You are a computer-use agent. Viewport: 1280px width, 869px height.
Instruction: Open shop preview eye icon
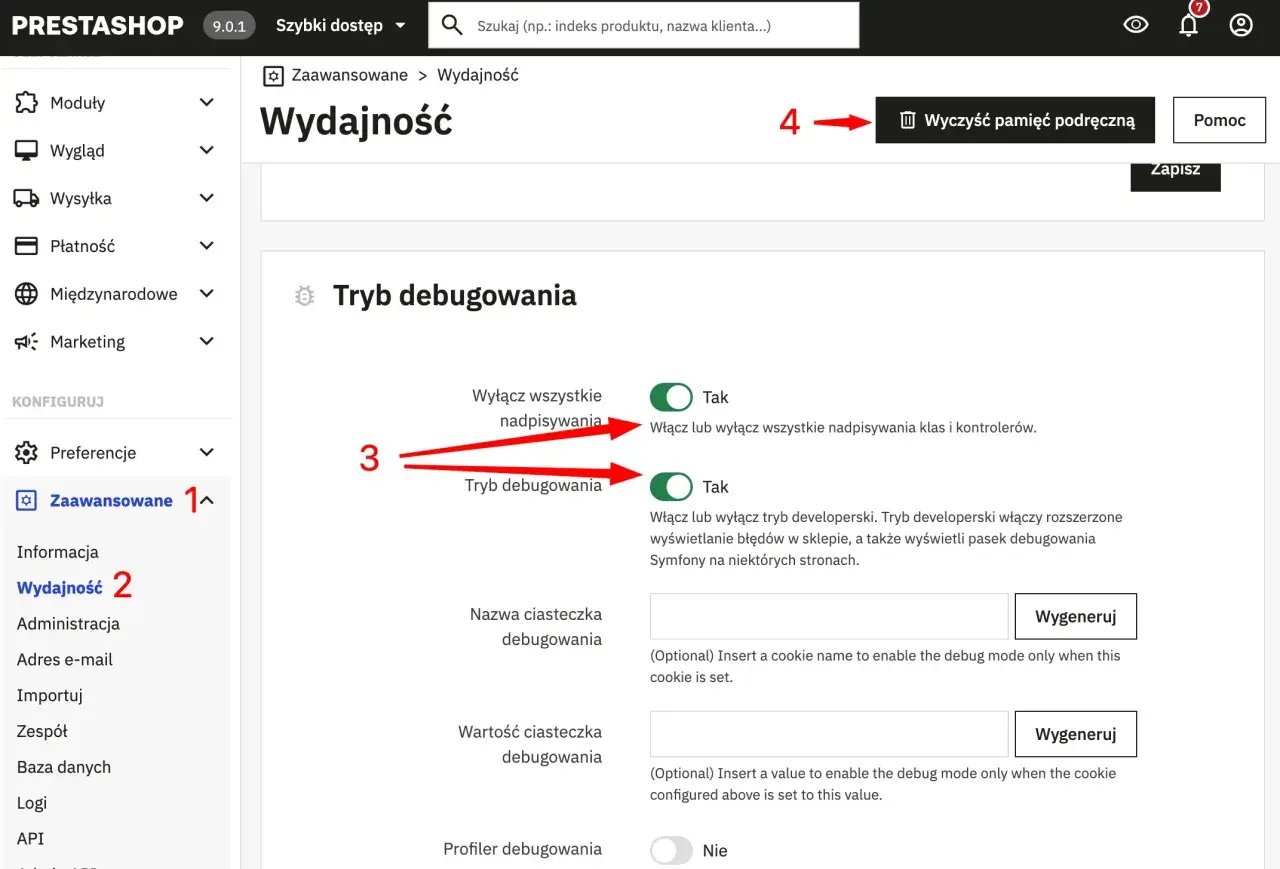coord(1136,25)
